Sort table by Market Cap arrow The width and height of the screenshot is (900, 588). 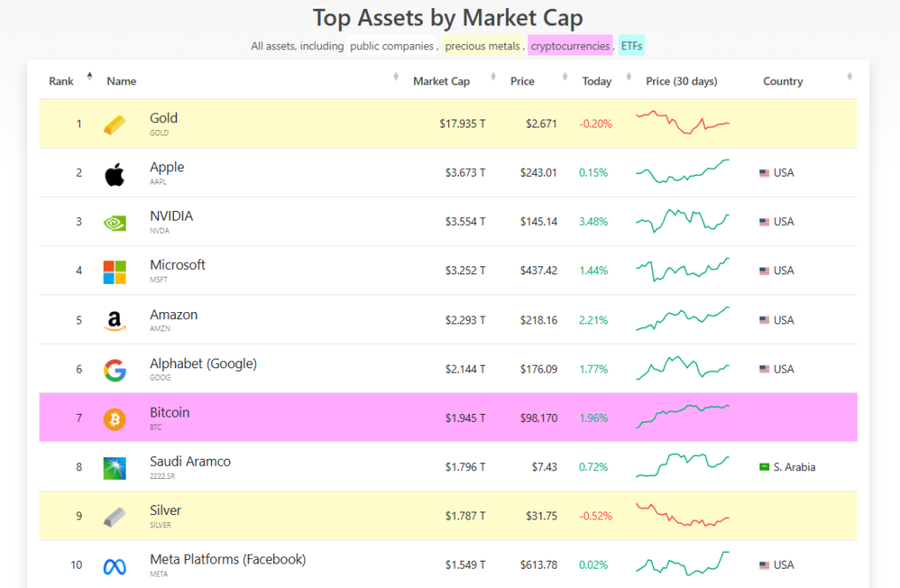493,76
